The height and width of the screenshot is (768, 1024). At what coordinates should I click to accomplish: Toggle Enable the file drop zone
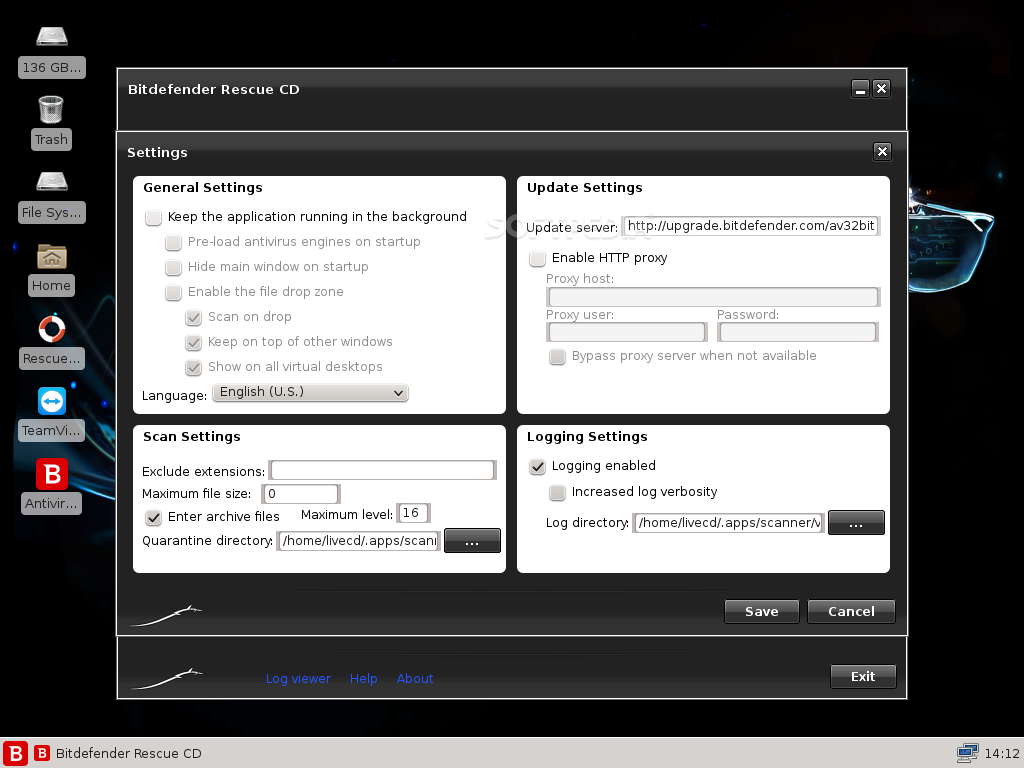point(173,293)
